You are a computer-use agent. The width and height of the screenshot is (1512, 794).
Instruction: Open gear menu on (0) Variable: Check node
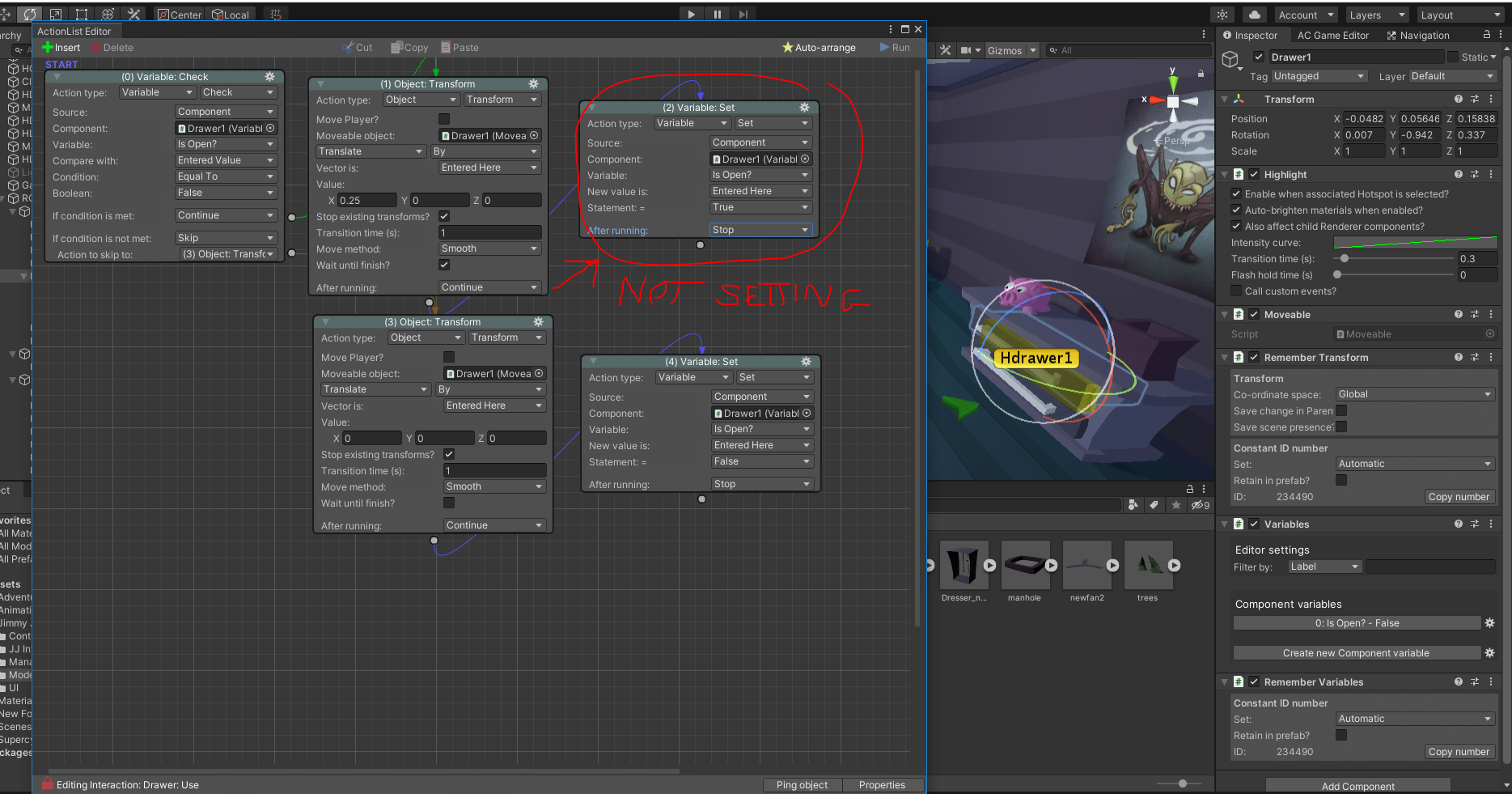pos(270,77)
